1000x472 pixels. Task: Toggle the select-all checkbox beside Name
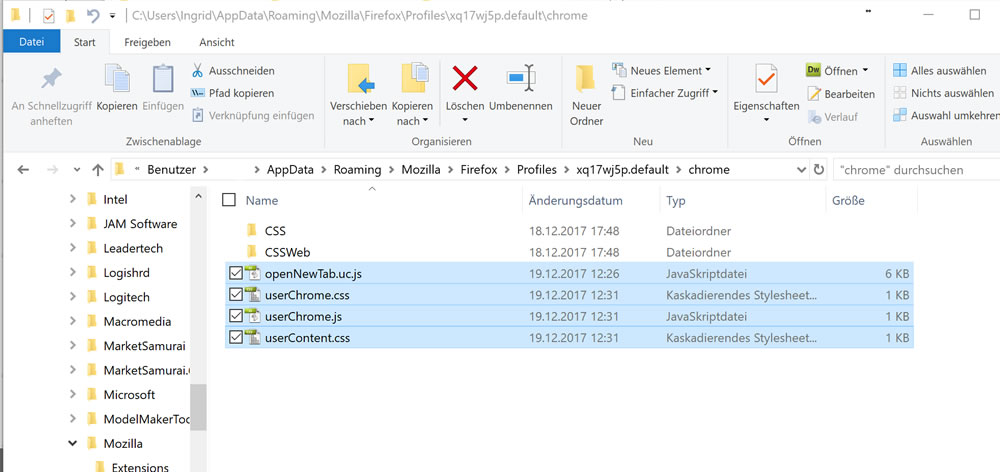coord(229,200)
